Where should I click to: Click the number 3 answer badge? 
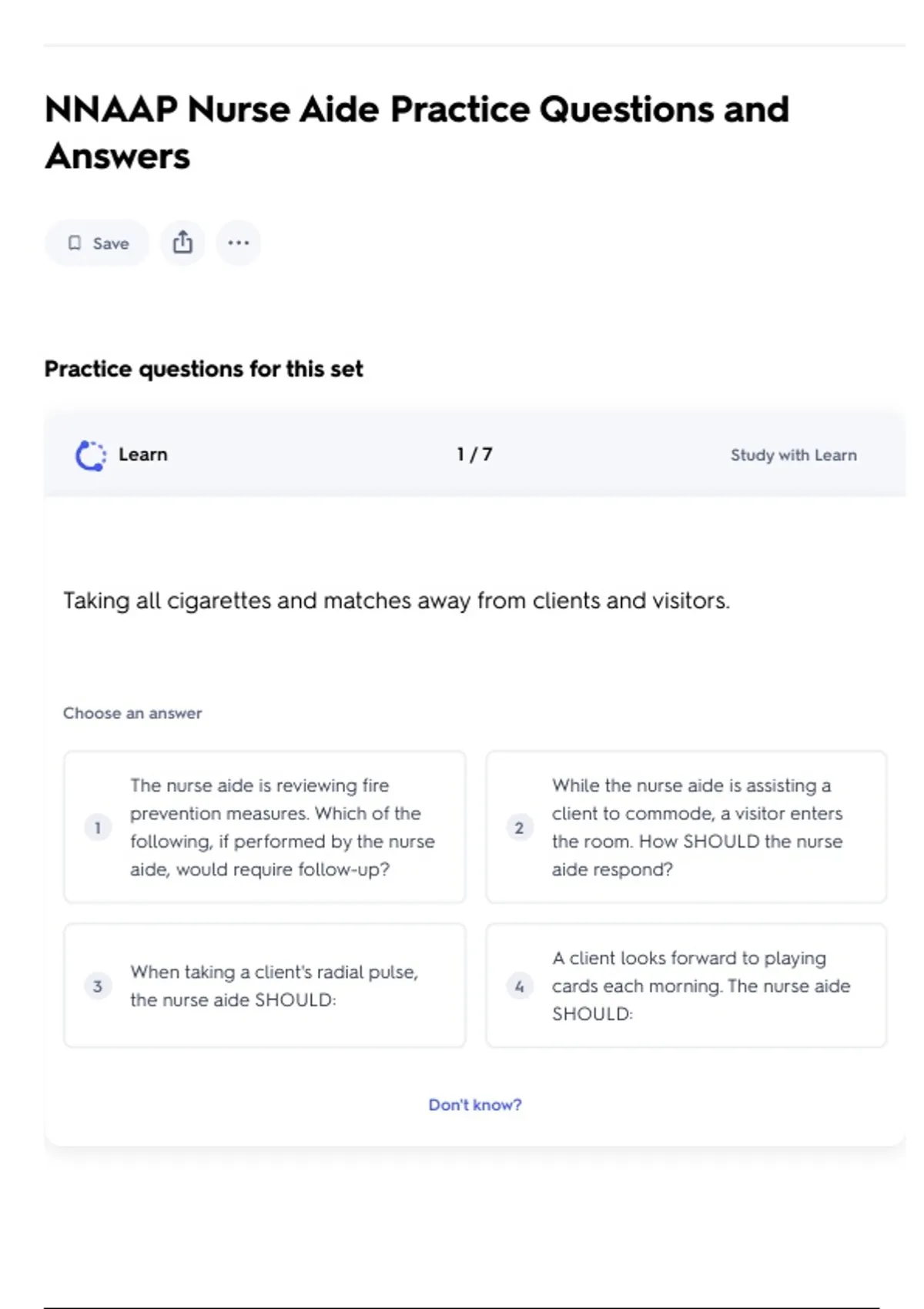(x=98, y=986)
